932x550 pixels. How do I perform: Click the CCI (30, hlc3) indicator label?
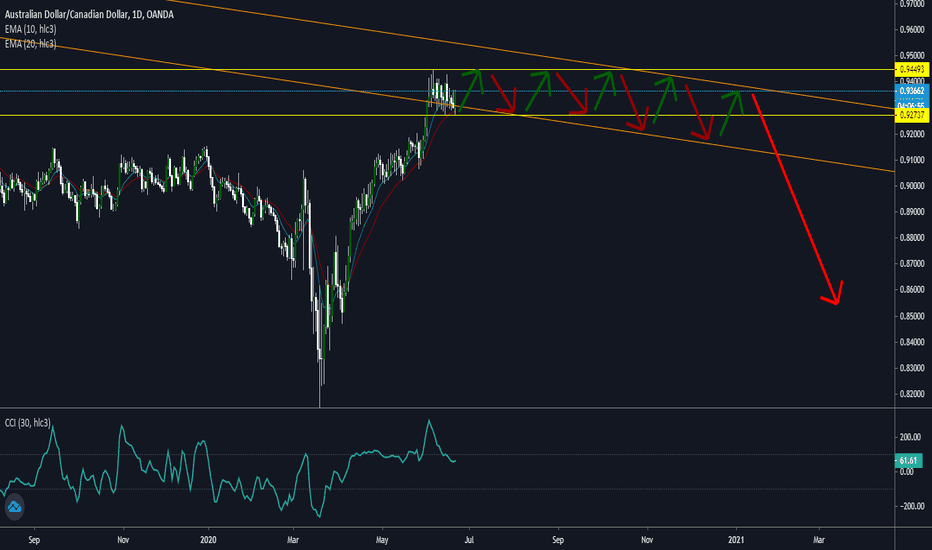(x=27, y=423)
